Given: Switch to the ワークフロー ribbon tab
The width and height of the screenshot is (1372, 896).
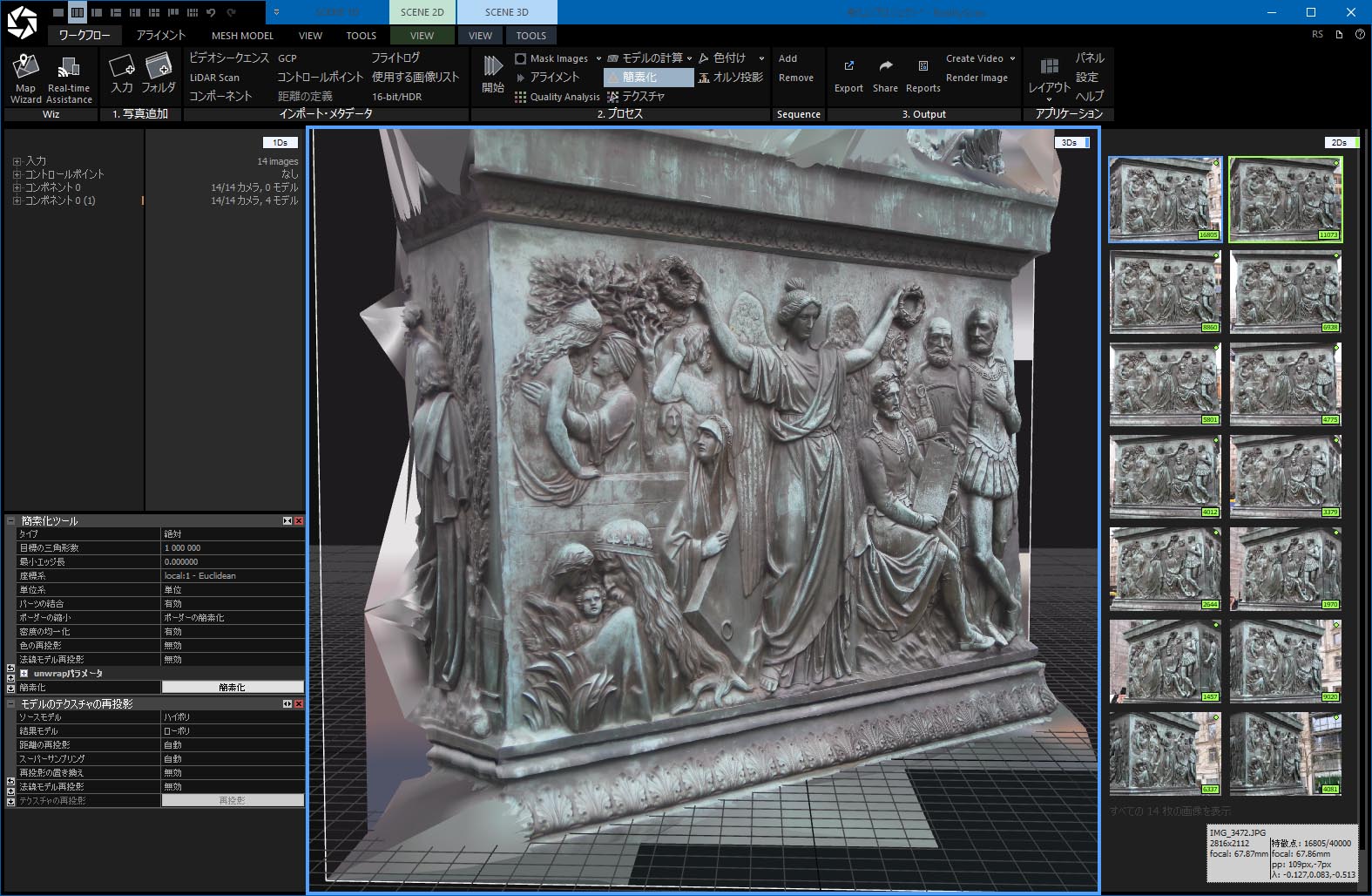Looking at the screenshot, I should coord(84,36).
